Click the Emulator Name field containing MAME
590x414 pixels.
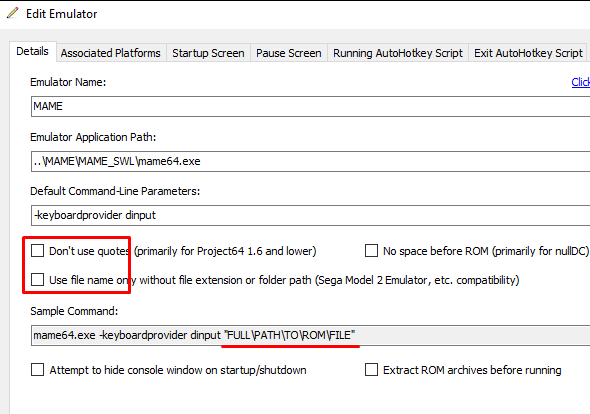click(310, 106)
